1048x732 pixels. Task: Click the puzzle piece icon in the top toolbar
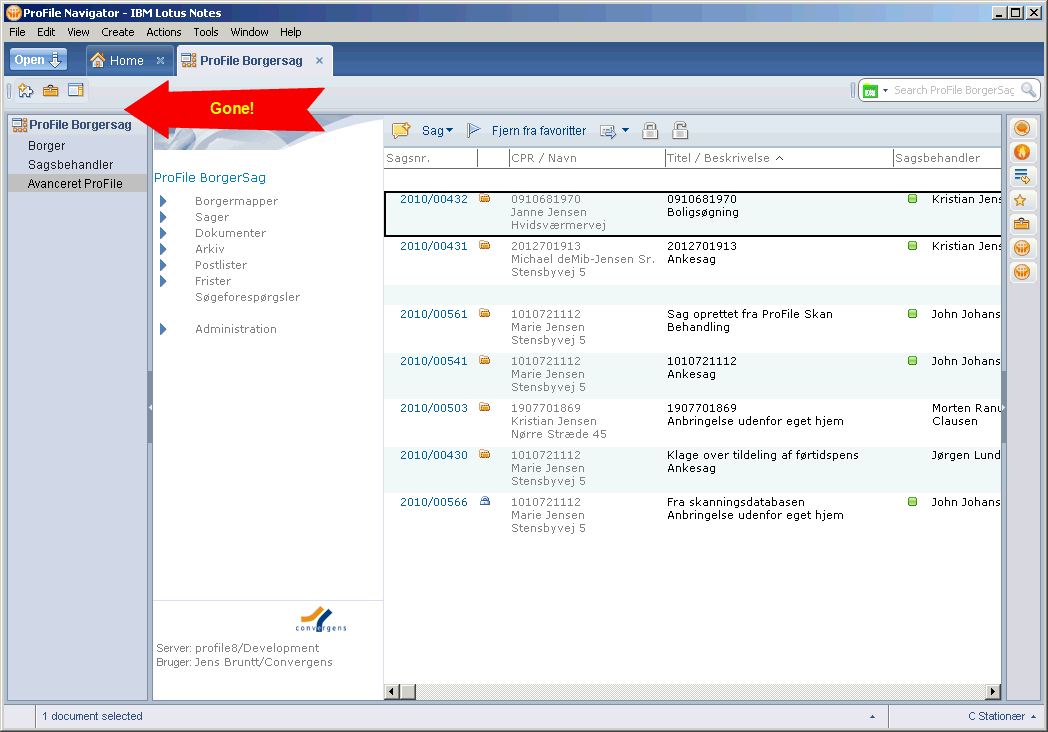click(x=25, y=91)
